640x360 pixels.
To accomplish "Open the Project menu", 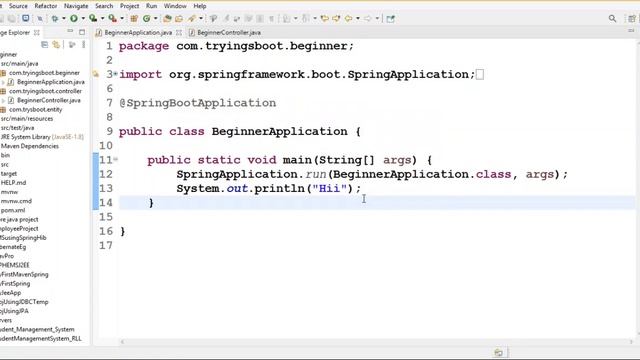I will coord(129,6).
